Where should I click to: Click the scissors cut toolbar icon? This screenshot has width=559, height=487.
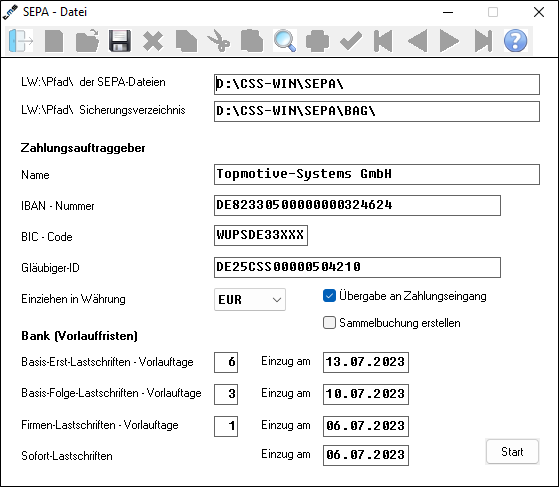(219, 41)
